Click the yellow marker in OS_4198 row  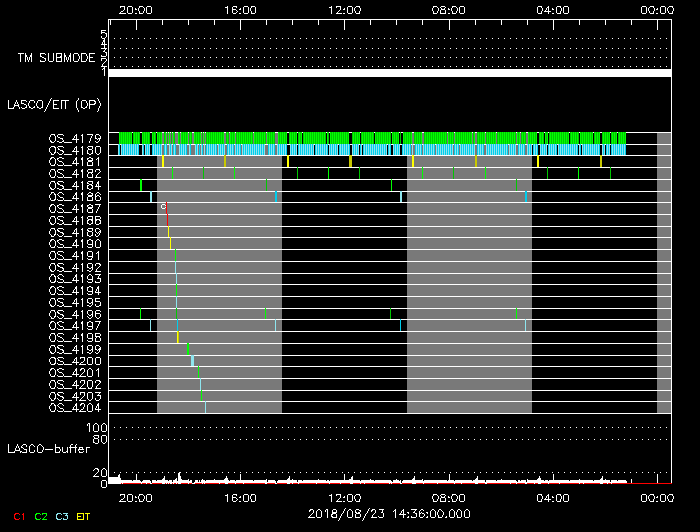pyautogui.click(x=178, y=337)
